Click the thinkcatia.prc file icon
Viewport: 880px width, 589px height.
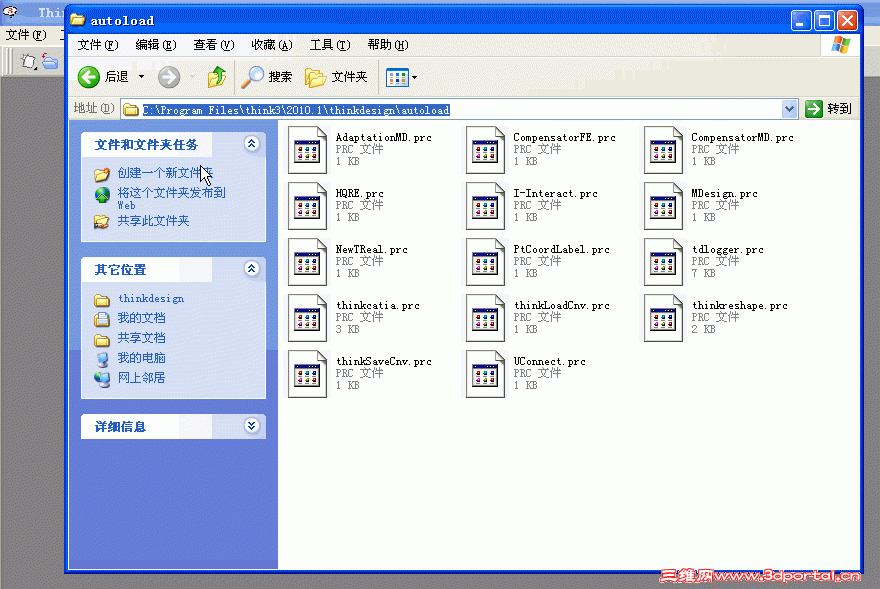click(307, 318)
